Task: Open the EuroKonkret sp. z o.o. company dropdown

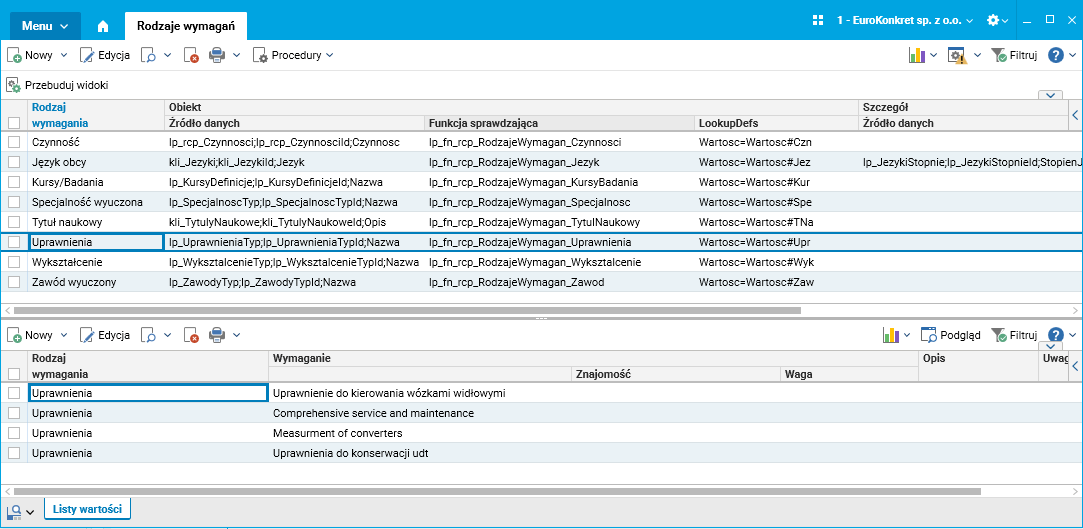Action: 903,20
